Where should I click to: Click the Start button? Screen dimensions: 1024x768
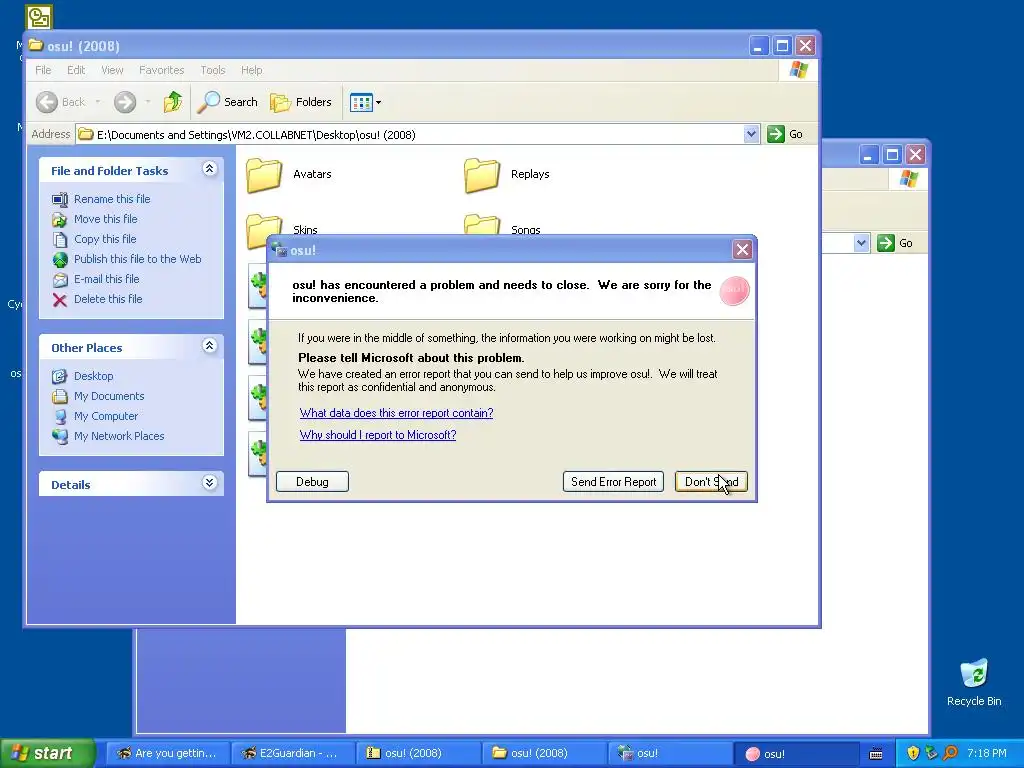pyautogui.click(x=48, y=753)
